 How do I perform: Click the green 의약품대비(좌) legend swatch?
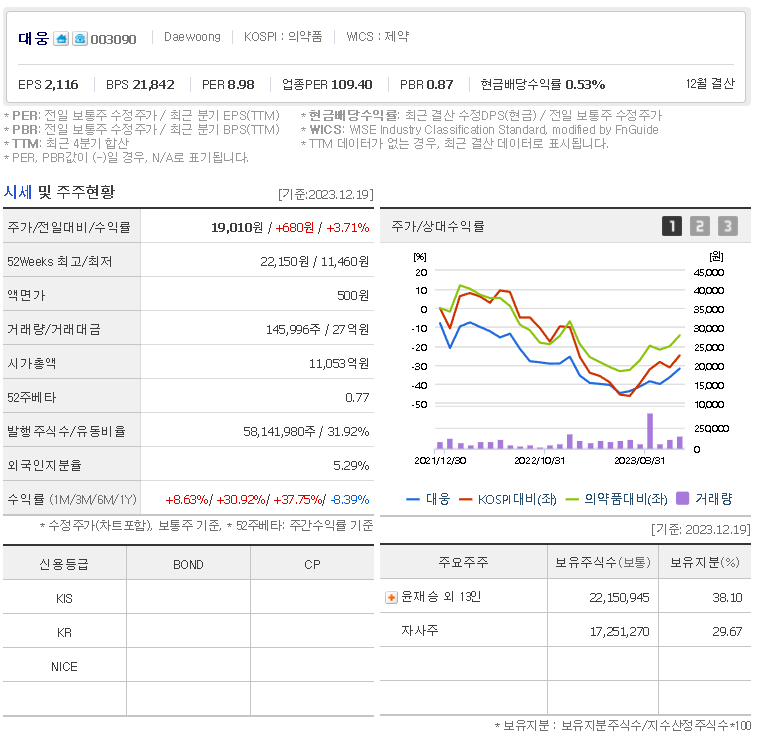tap(572, 499)
